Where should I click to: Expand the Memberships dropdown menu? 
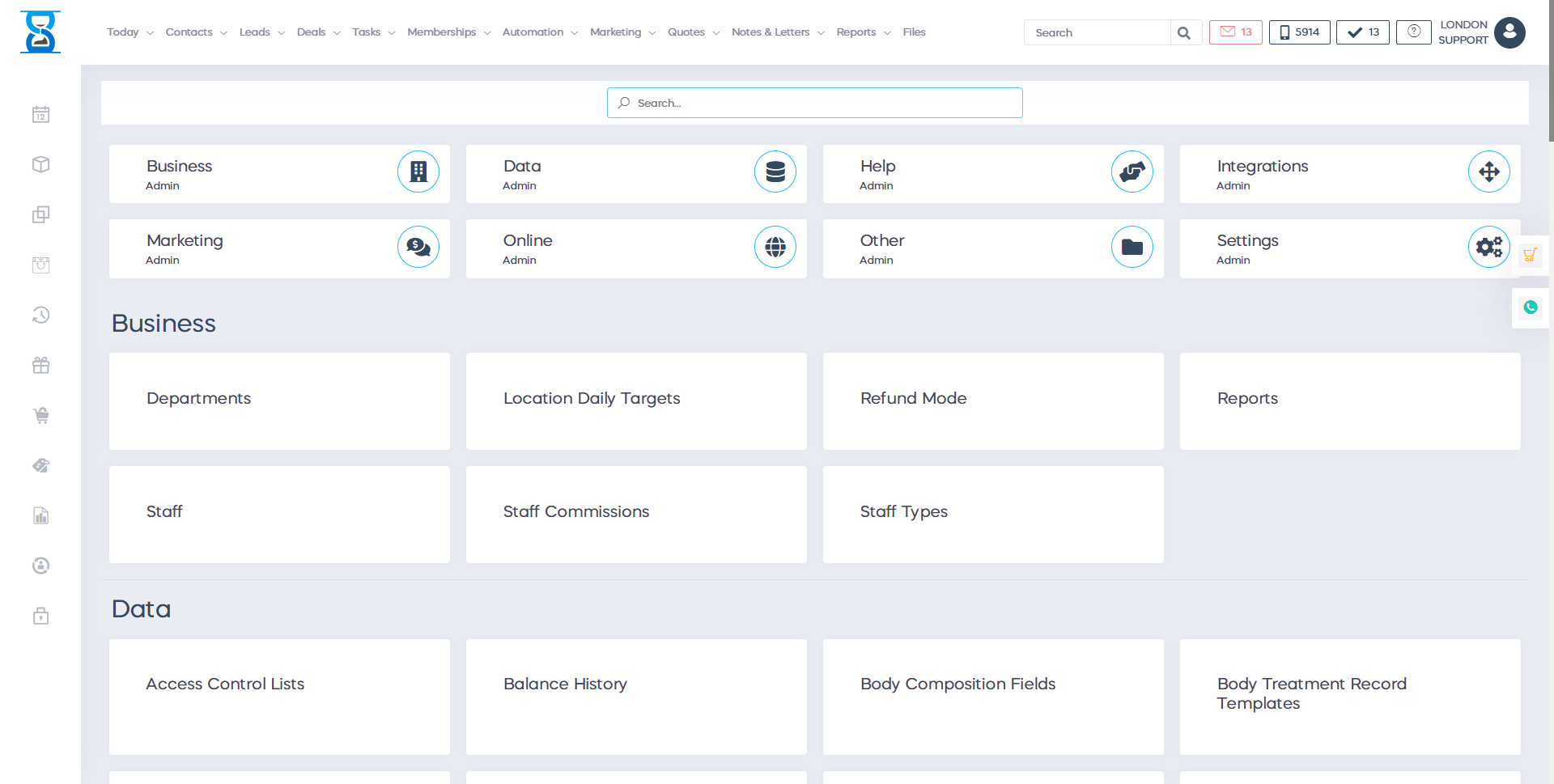[448, 32]
